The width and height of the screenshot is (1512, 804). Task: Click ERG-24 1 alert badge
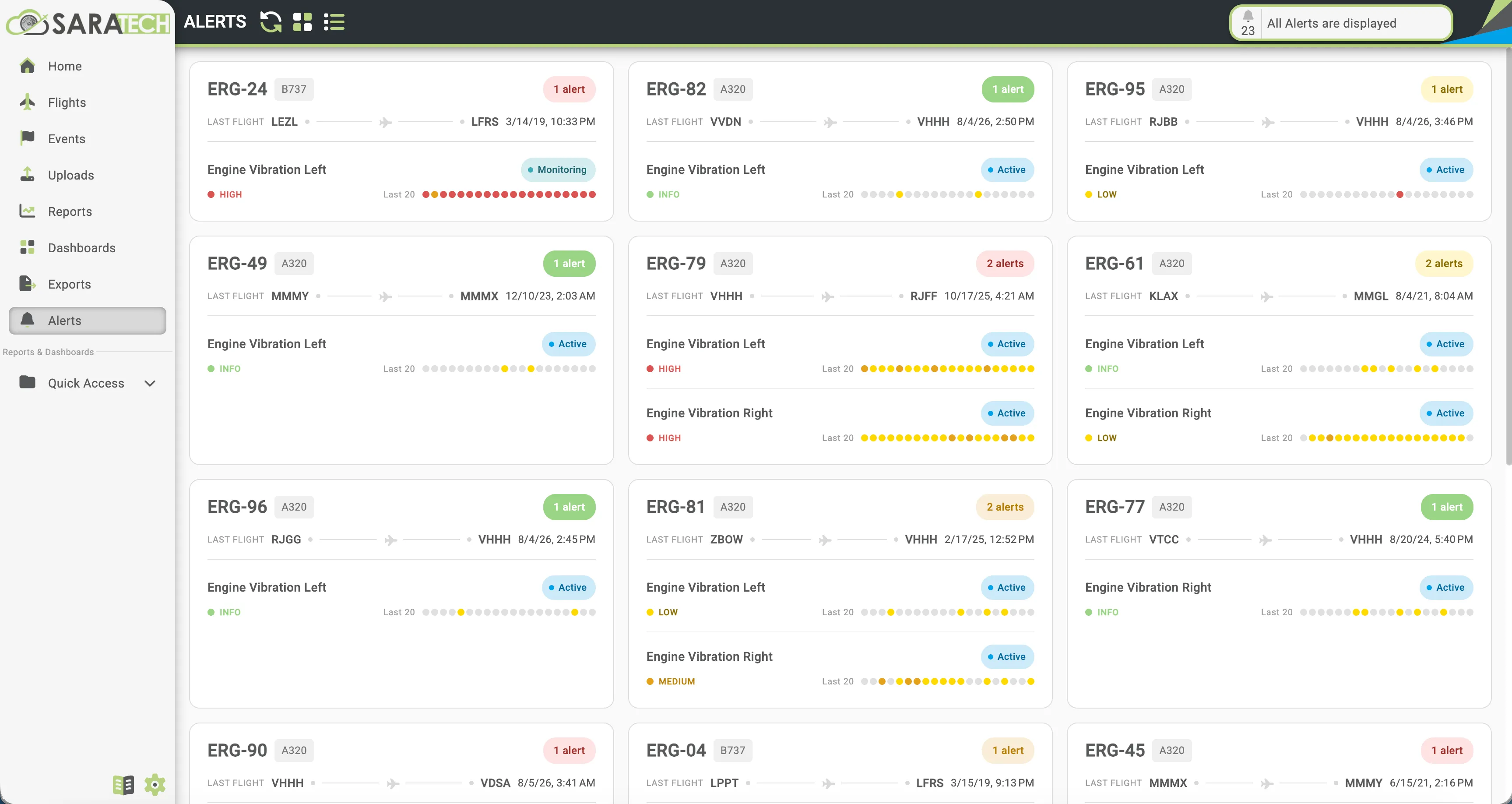tap(569, 89)
